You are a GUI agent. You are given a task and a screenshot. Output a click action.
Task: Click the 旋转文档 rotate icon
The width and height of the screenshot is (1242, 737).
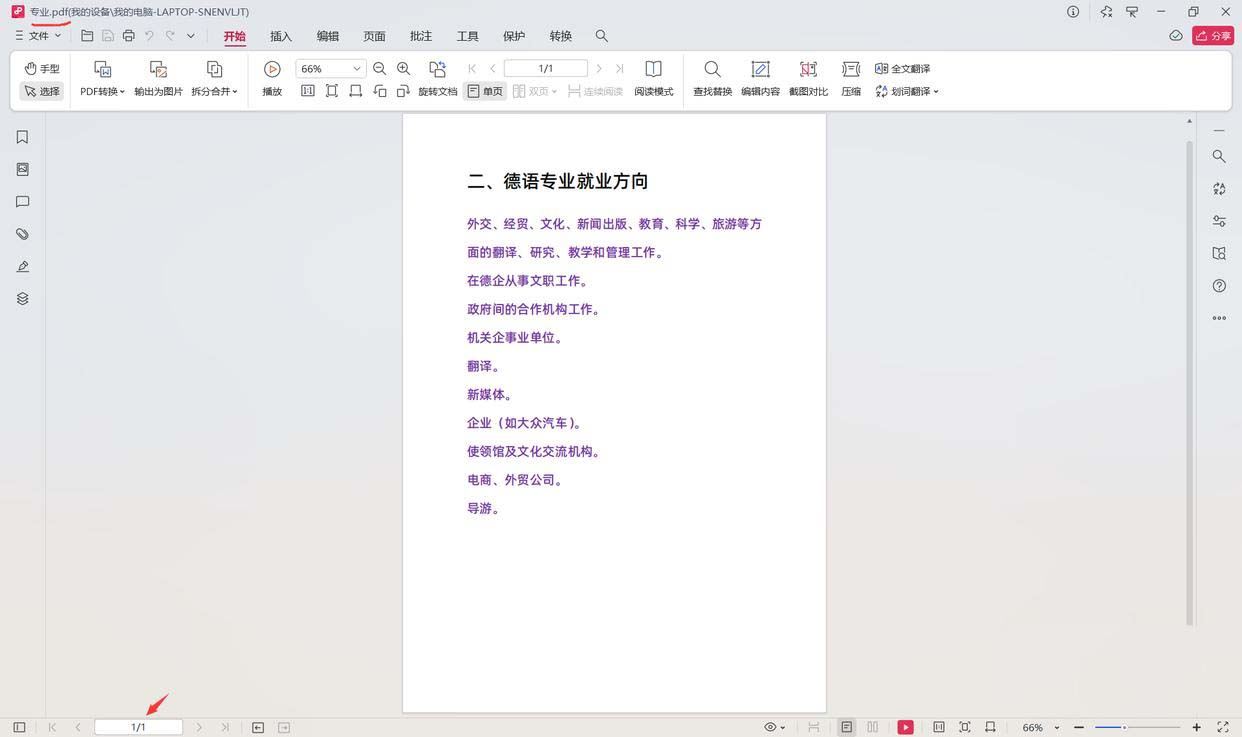pyautogui.click(x=437, y=69)
